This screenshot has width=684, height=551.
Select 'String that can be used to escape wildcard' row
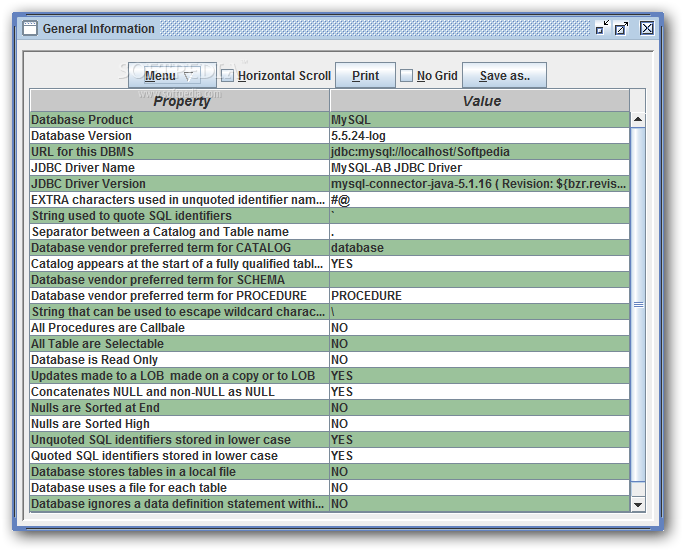(x=330, y=311)
